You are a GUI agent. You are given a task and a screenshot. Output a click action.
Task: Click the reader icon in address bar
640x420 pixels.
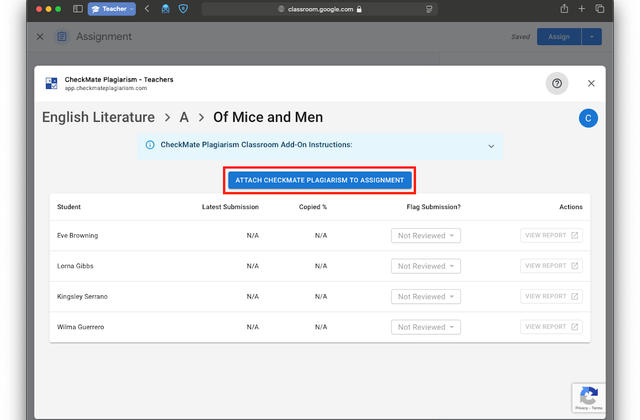click(x=429, y=9)
